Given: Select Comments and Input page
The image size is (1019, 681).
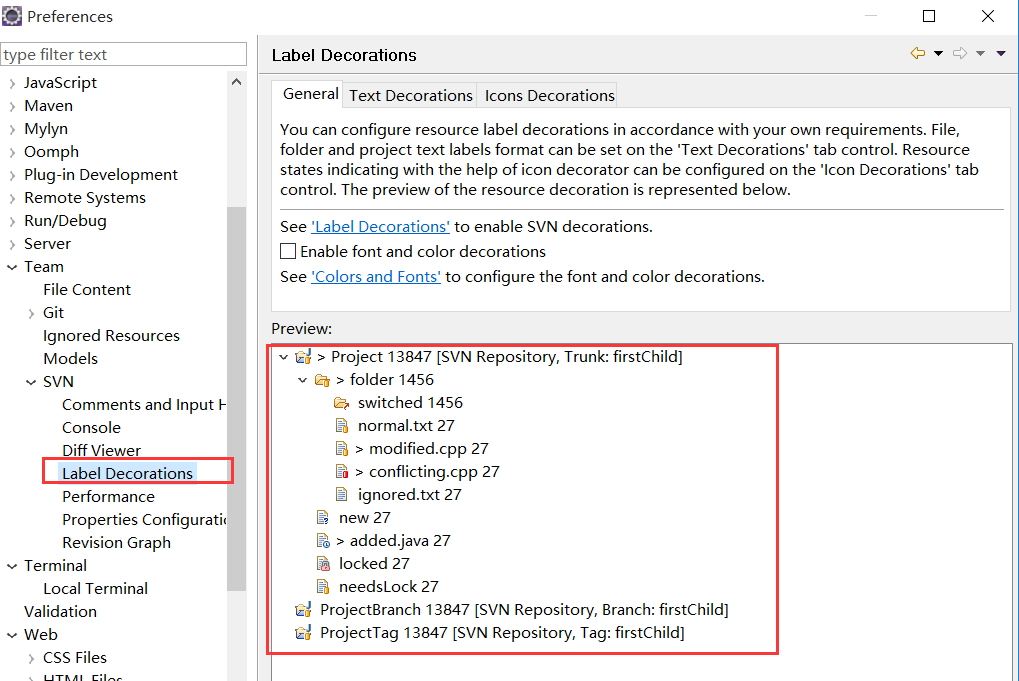Looking at the screenshot, I should tap(144, 405).
